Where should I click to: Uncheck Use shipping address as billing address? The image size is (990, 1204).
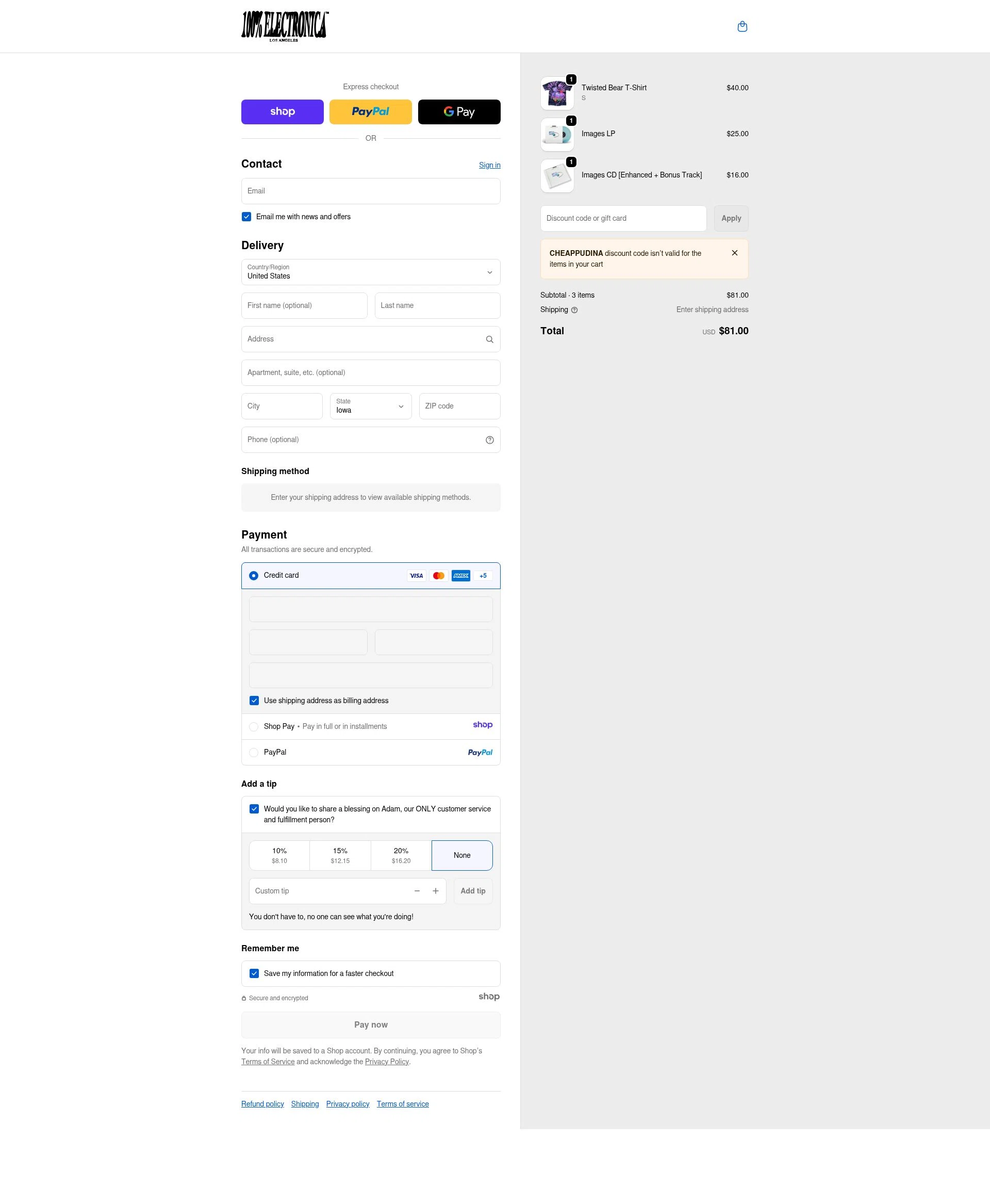(254, 700)
